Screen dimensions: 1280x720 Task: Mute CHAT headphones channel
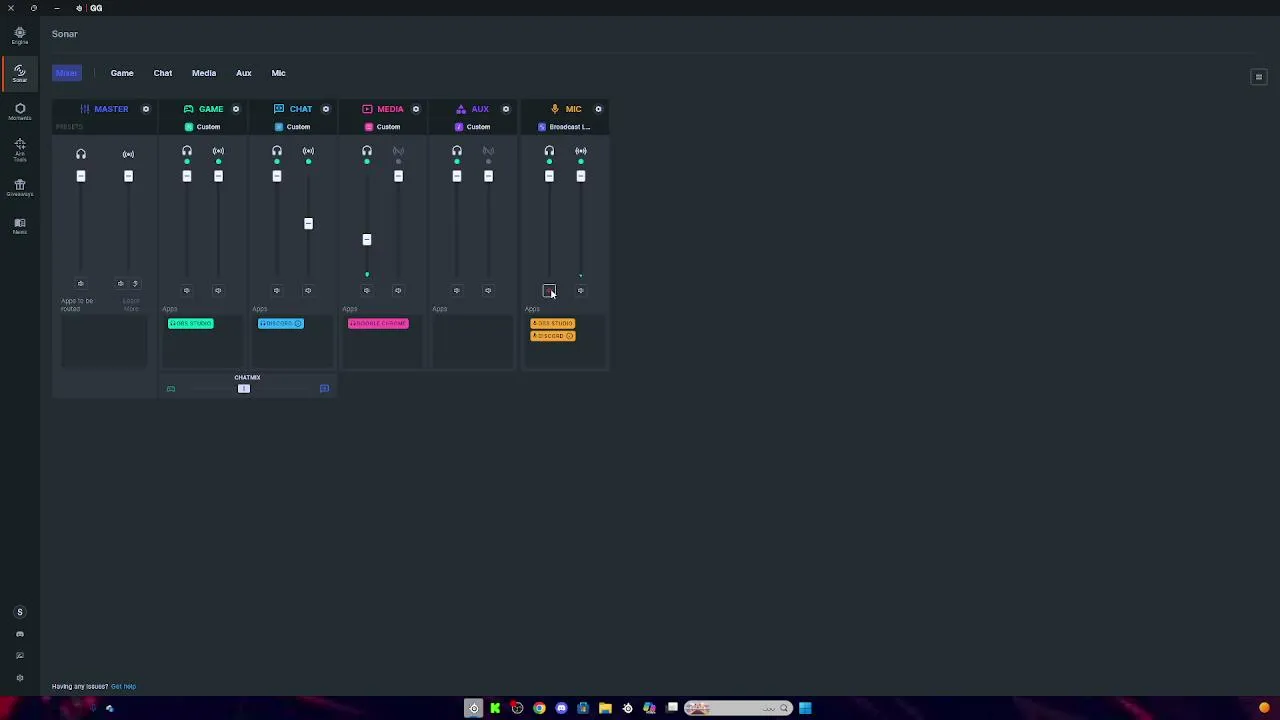[276, 291]
